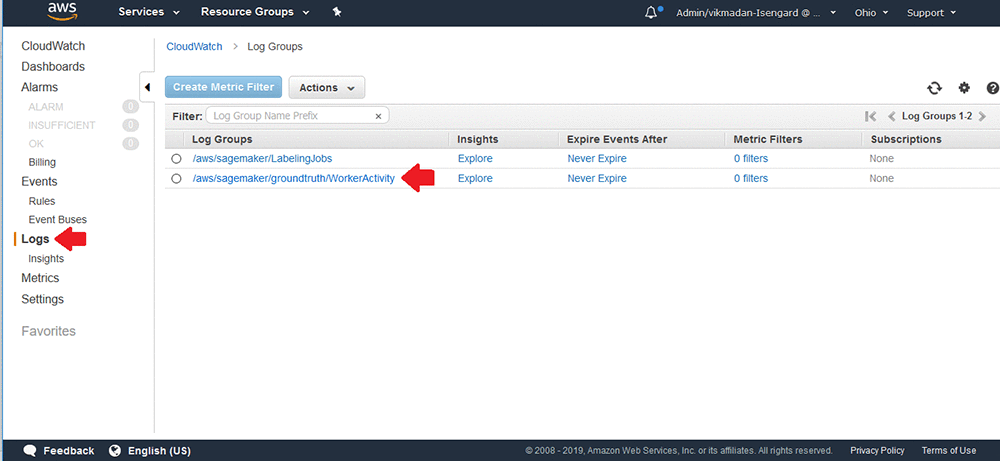Image resolution: width=1000 pixels, height=461 pixels.
Task: Click Never Expire for LabelingJobs
Action: tap(597, 159)
